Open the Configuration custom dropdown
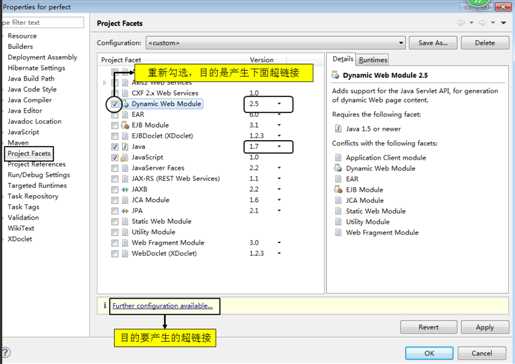 pos(275,43)
